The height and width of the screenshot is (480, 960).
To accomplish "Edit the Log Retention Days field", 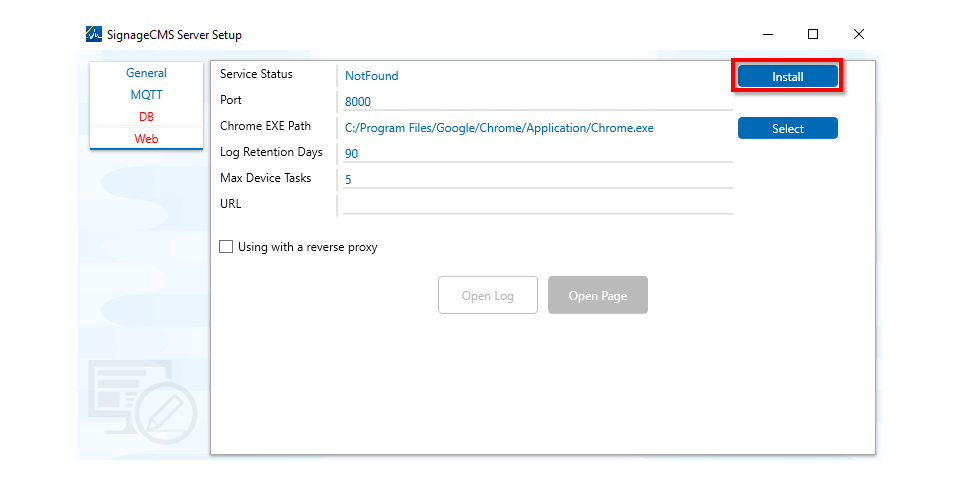I will tap(538, 154).
